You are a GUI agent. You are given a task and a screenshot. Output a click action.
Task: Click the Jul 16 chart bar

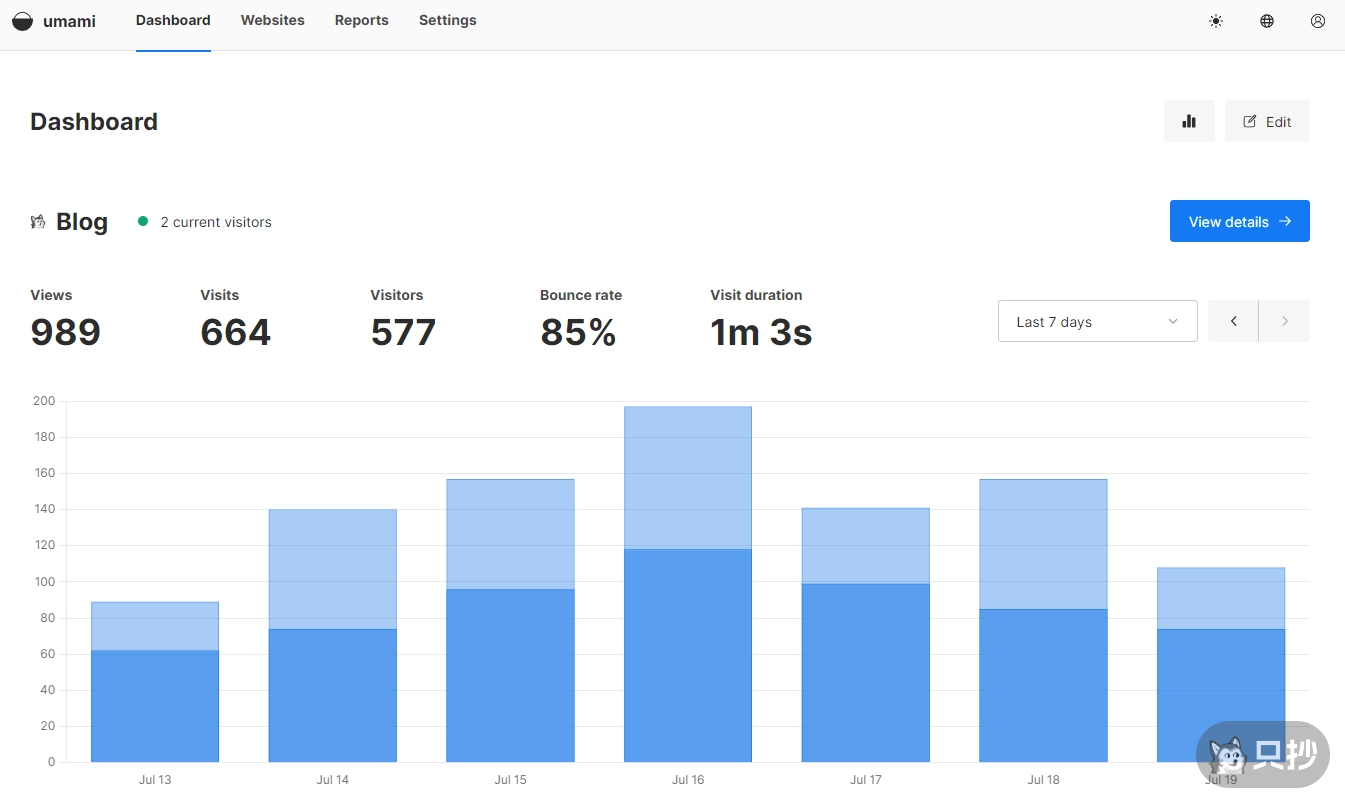click(687, 600)
